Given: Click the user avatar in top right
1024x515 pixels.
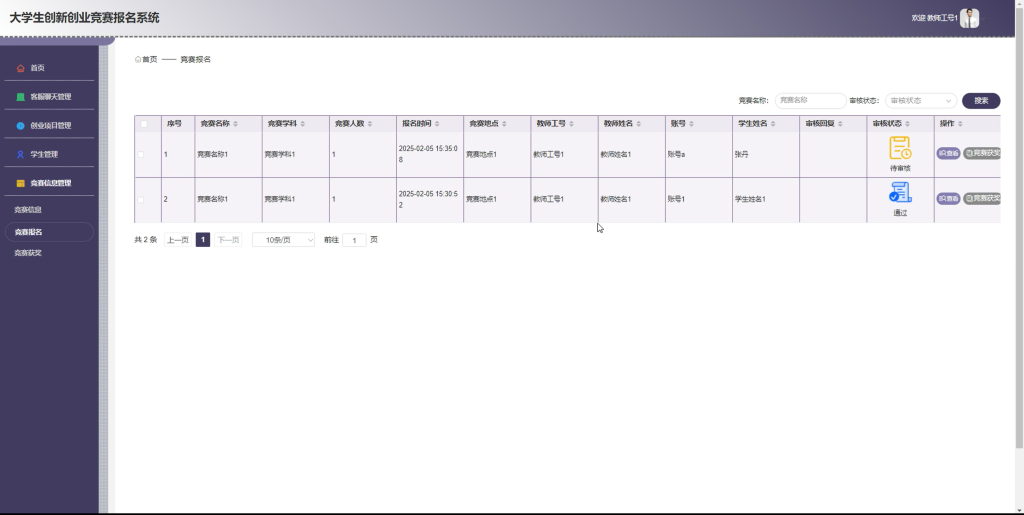Looking at the screenshot, I should click(969, 18).
